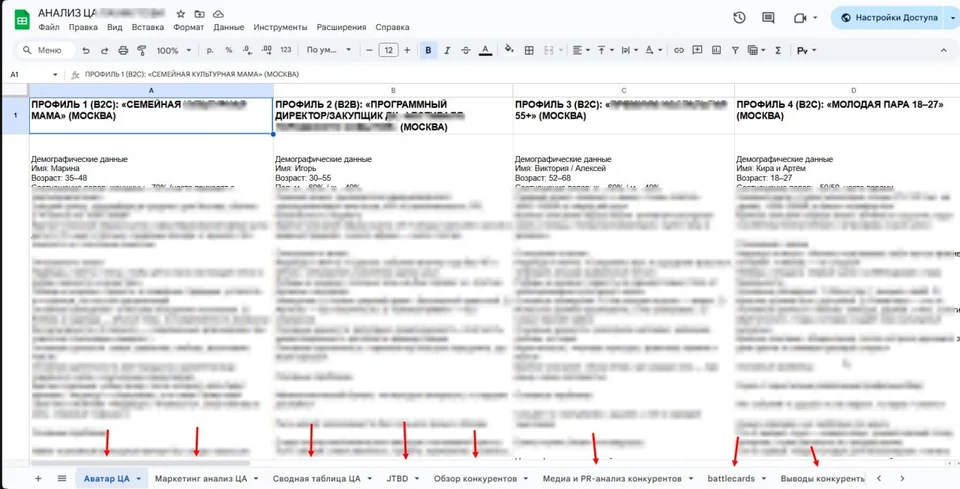The image size is (960, 489).
Task: Open vertical align dropdown
Action: 605,50
